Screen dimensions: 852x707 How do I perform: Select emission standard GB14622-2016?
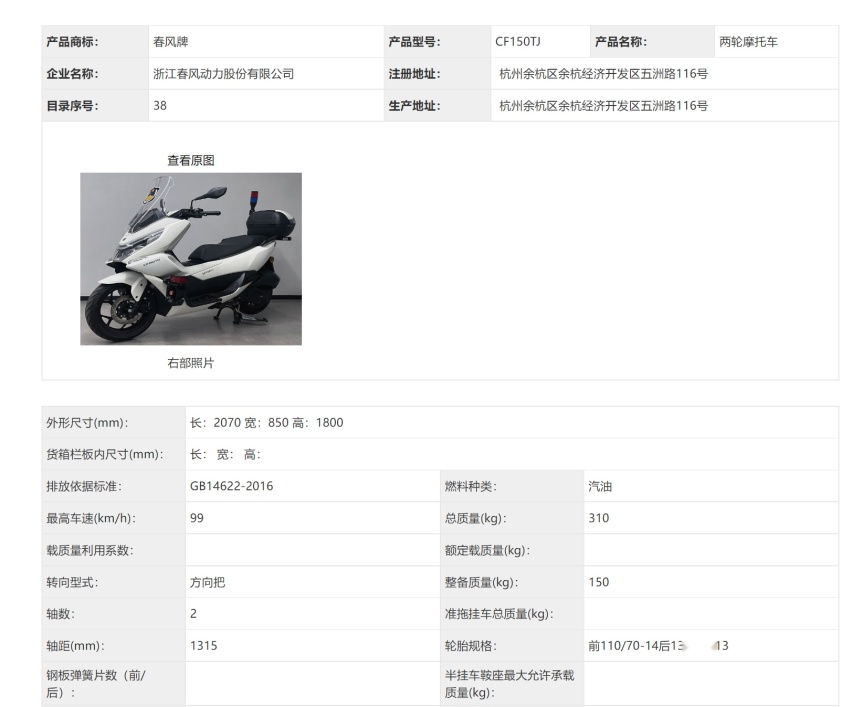coord(231,486)
